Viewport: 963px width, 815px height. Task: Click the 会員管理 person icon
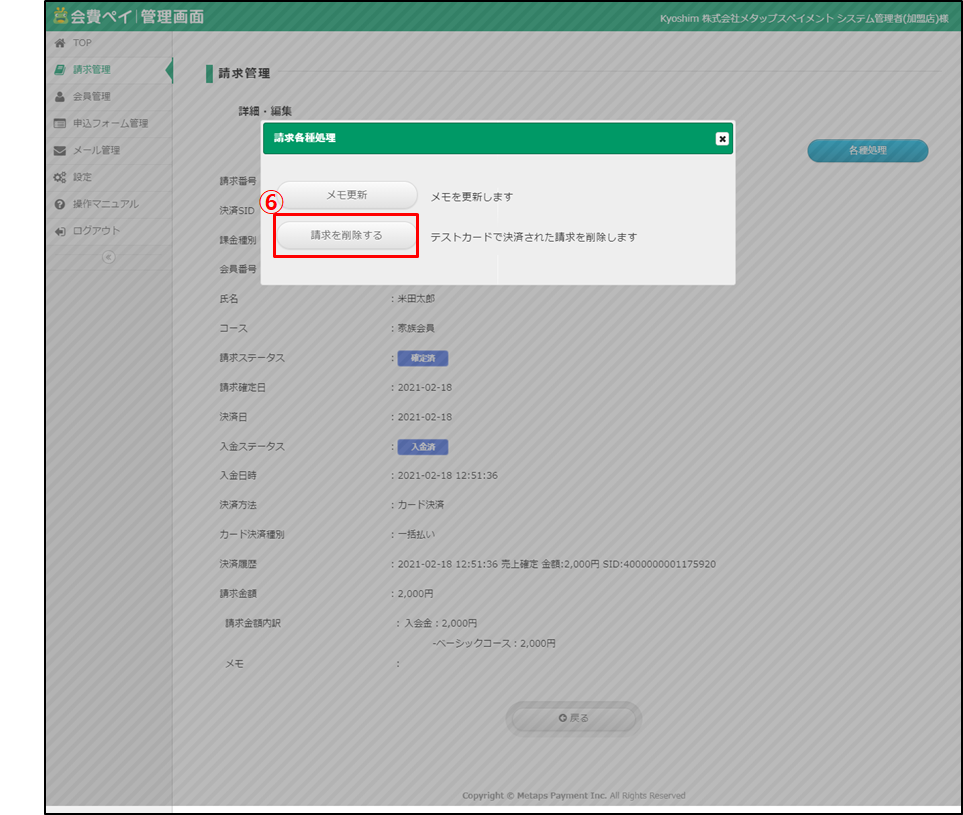[x=60, y=97]
